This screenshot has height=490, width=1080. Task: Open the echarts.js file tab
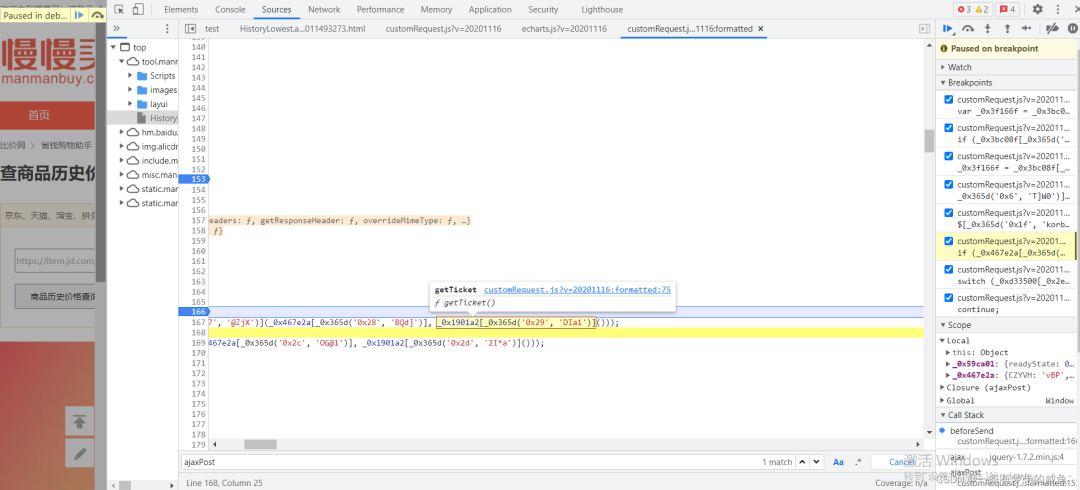[x=564, y=29]
